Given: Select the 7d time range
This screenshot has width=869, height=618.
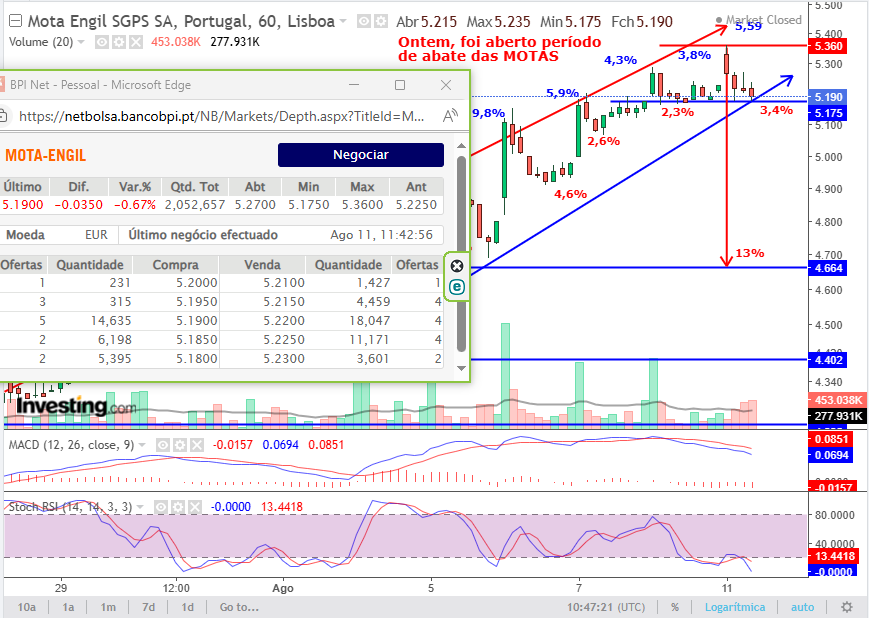Looking at the screenshot, I should 149,607.
